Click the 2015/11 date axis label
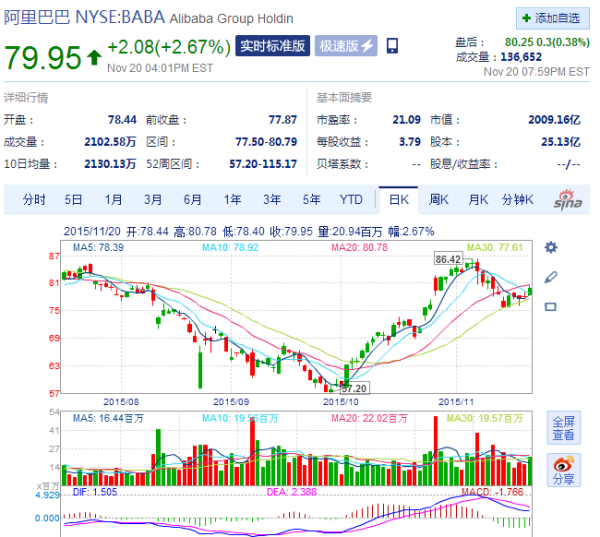Viewport: 600px width, 537px height. point(456,402)
